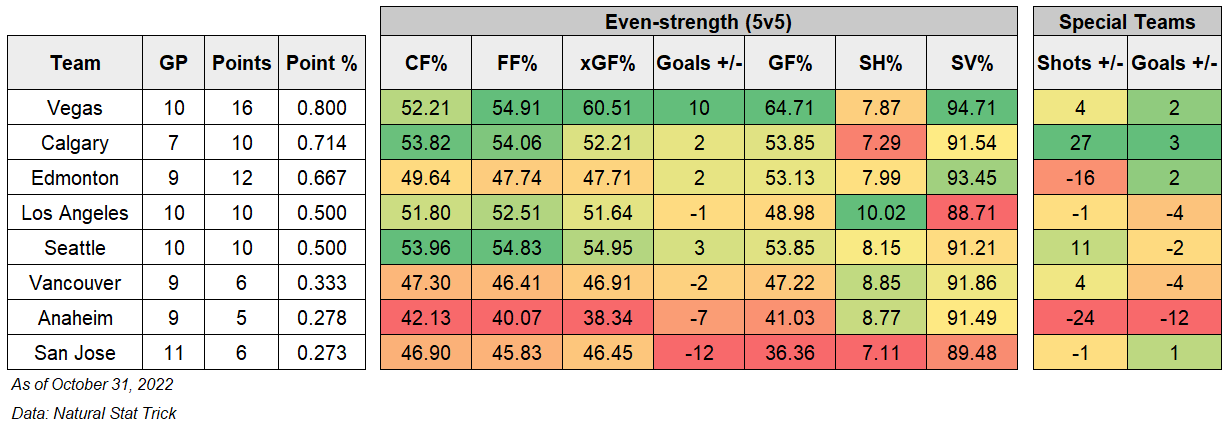Click the GP column header

[173, 63]
